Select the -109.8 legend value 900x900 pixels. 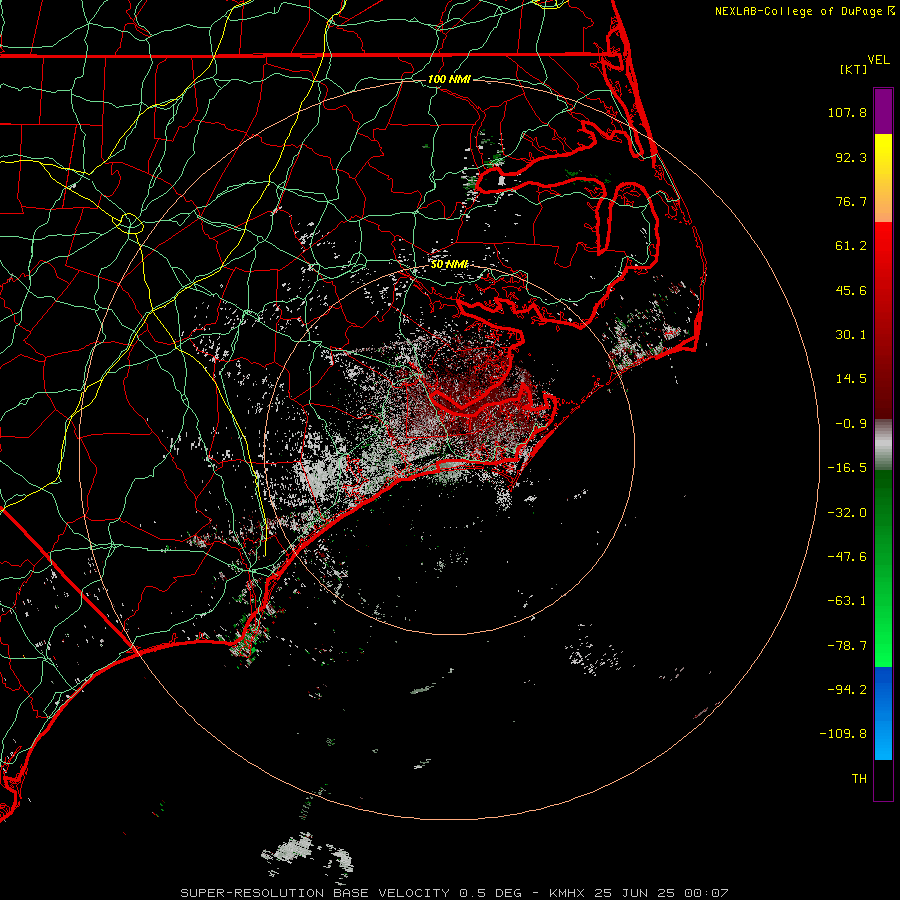[844, 734]
